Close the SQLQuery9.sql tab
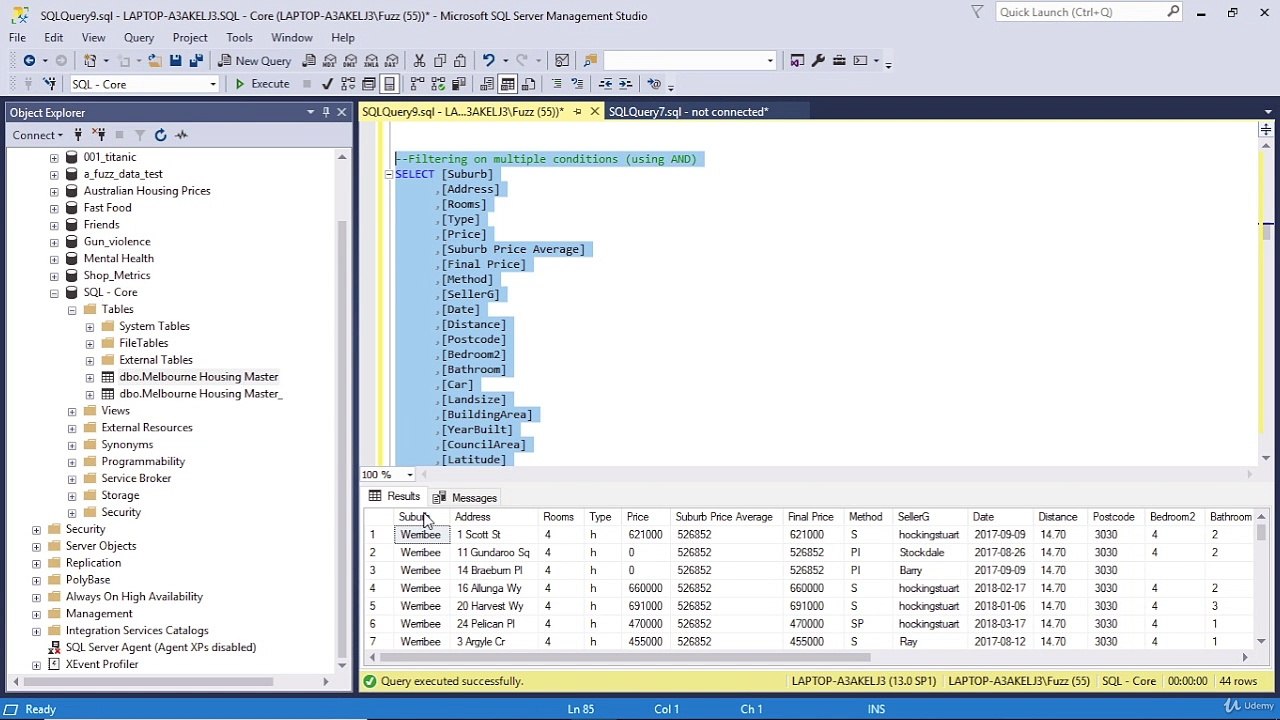 coord(594,112)
